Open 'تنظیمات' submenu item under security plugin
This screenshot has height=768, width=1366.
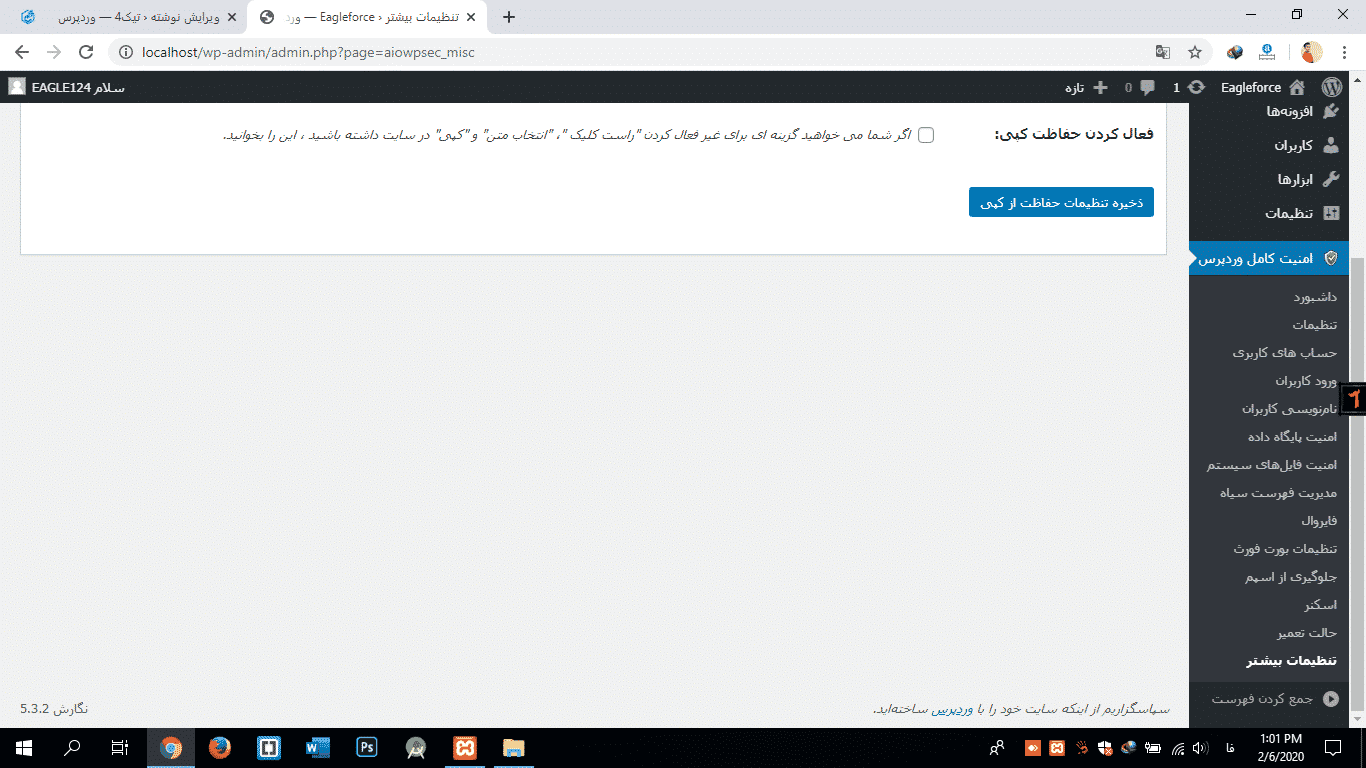click(x=1314, y=325)
